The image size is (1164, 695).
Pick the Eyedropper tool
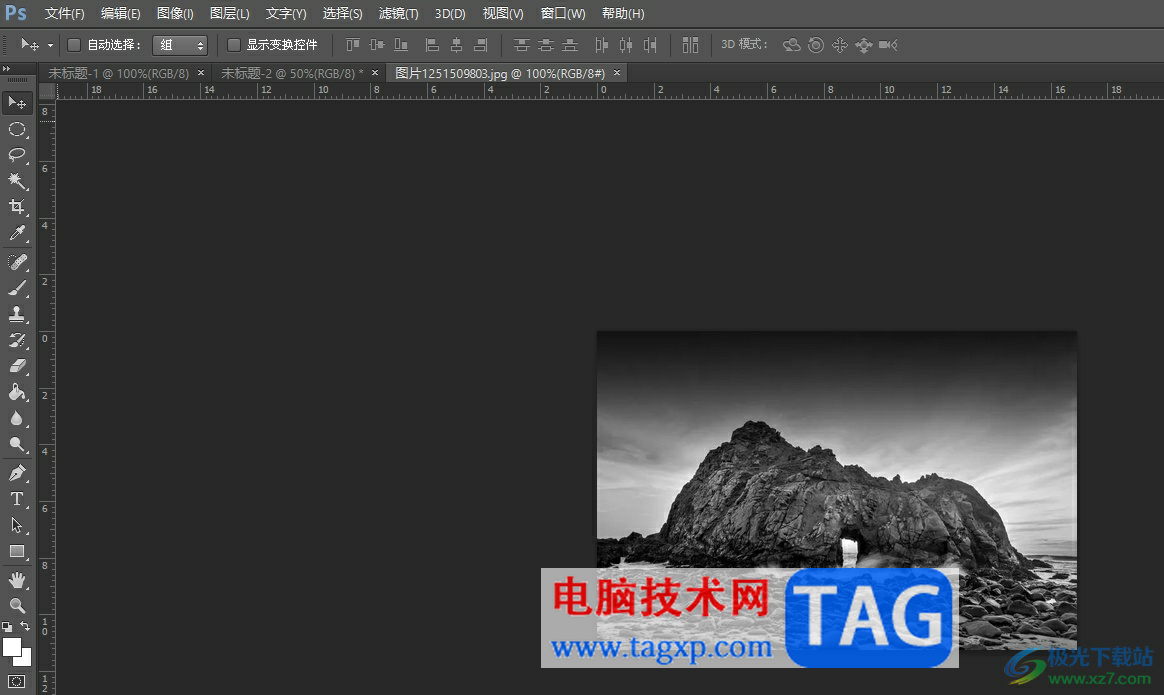pyautogui.click(x=17, y=234)
